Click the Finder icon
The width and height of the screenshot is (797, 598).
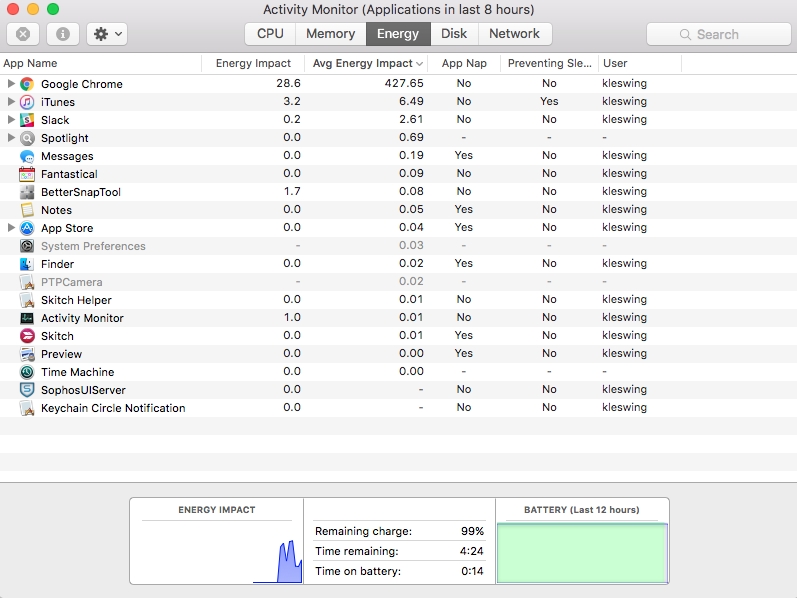point(27,264)
